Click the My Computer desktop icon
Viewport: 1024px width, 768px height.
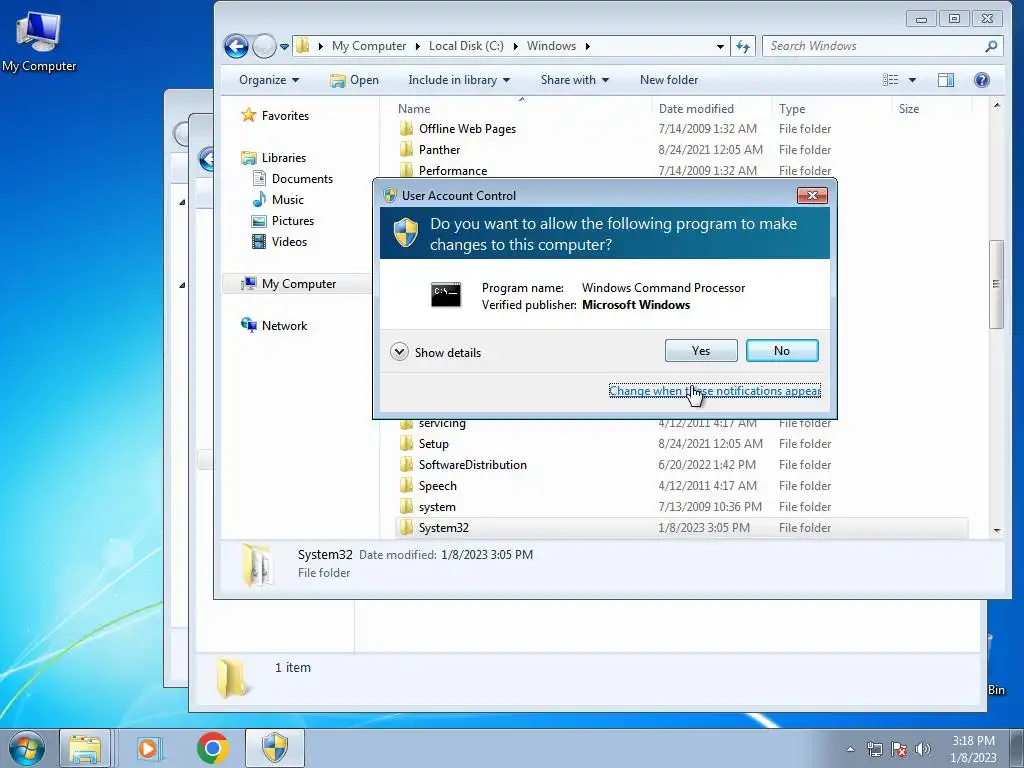tap(39, 41)
